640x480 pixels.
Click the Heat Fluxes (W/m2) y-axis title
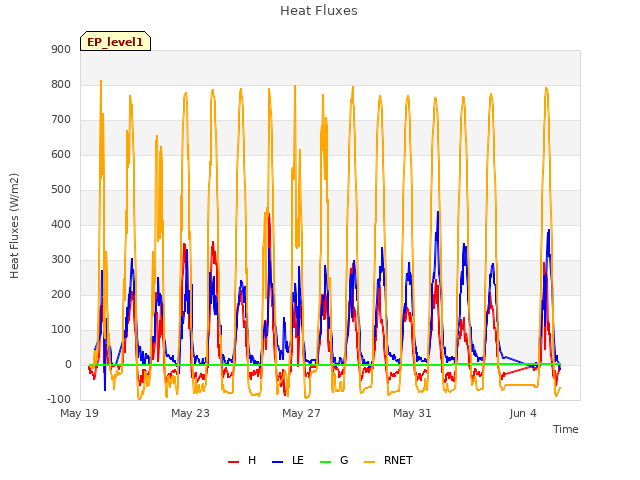(x=14, y=226)
